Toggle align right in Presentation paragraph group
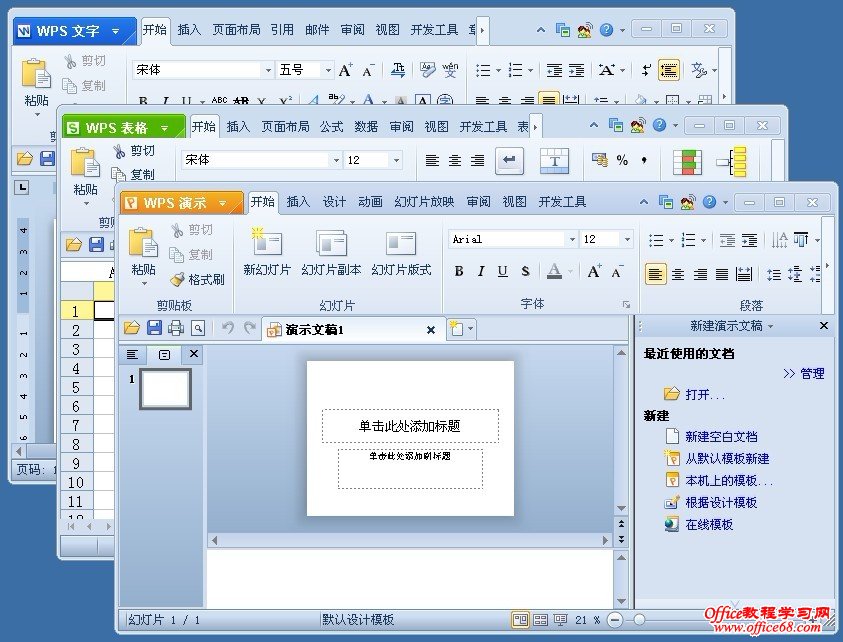843x642 pixels. (700, 275)
